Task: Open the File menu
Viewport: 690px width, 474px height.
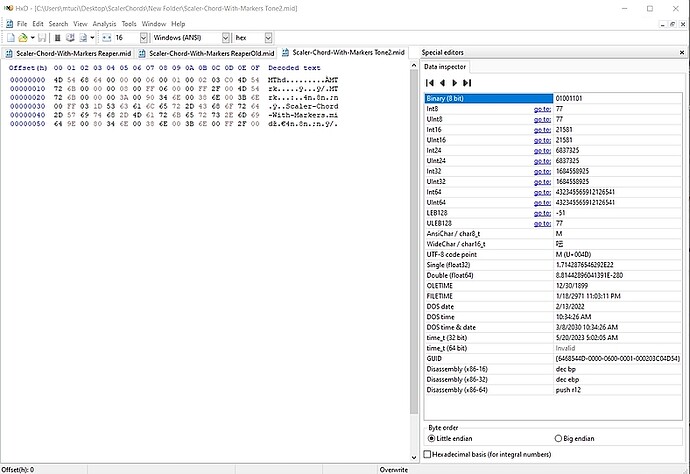Action: 22,24
